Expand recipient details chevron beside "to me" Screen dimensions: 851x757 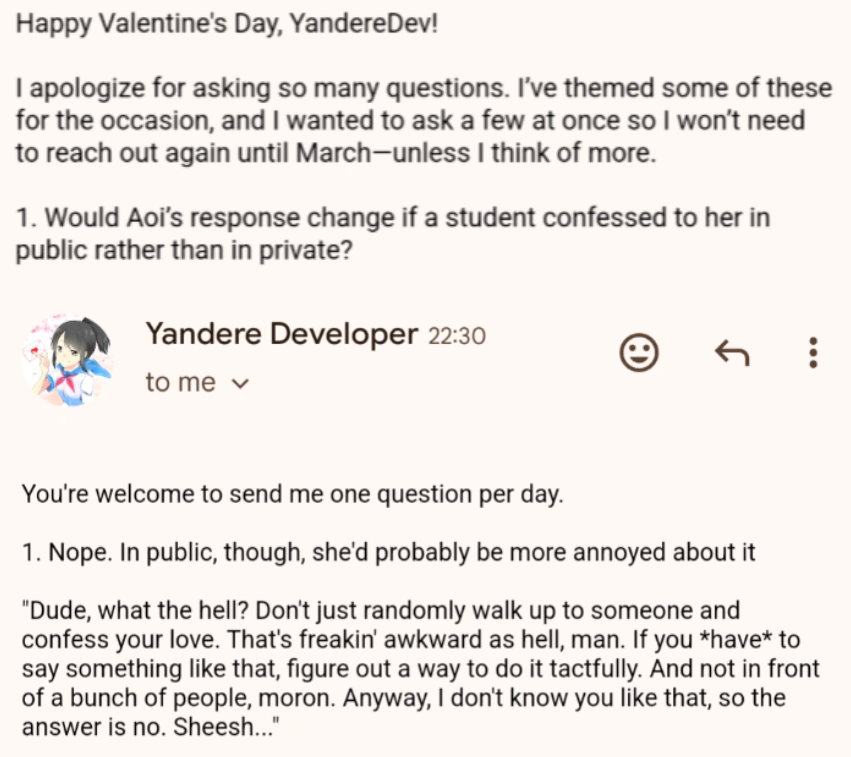[x=239, y=383]
